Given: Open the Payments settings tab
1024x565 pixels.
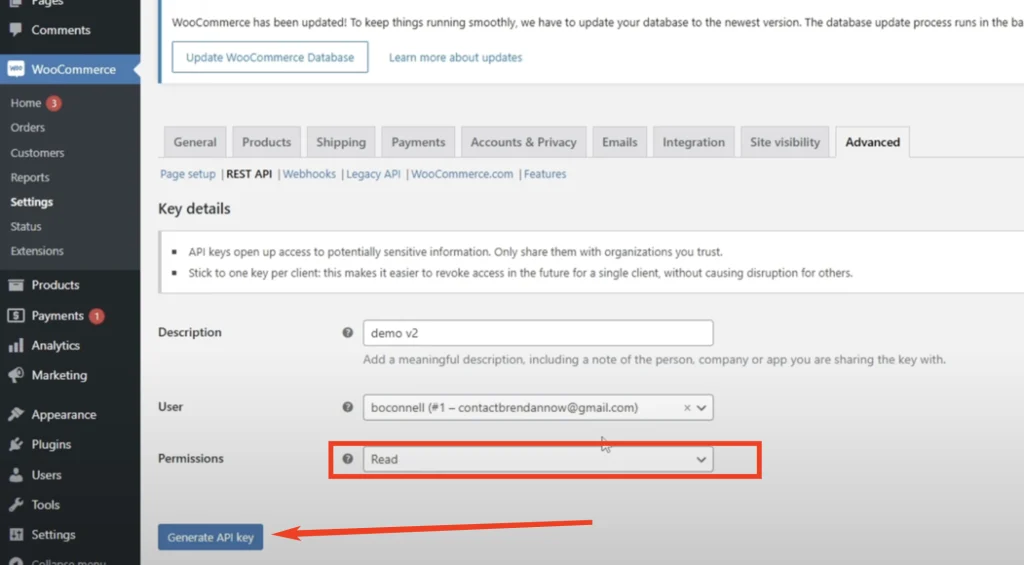Looking at the screenshot, I should click(418, 142).
